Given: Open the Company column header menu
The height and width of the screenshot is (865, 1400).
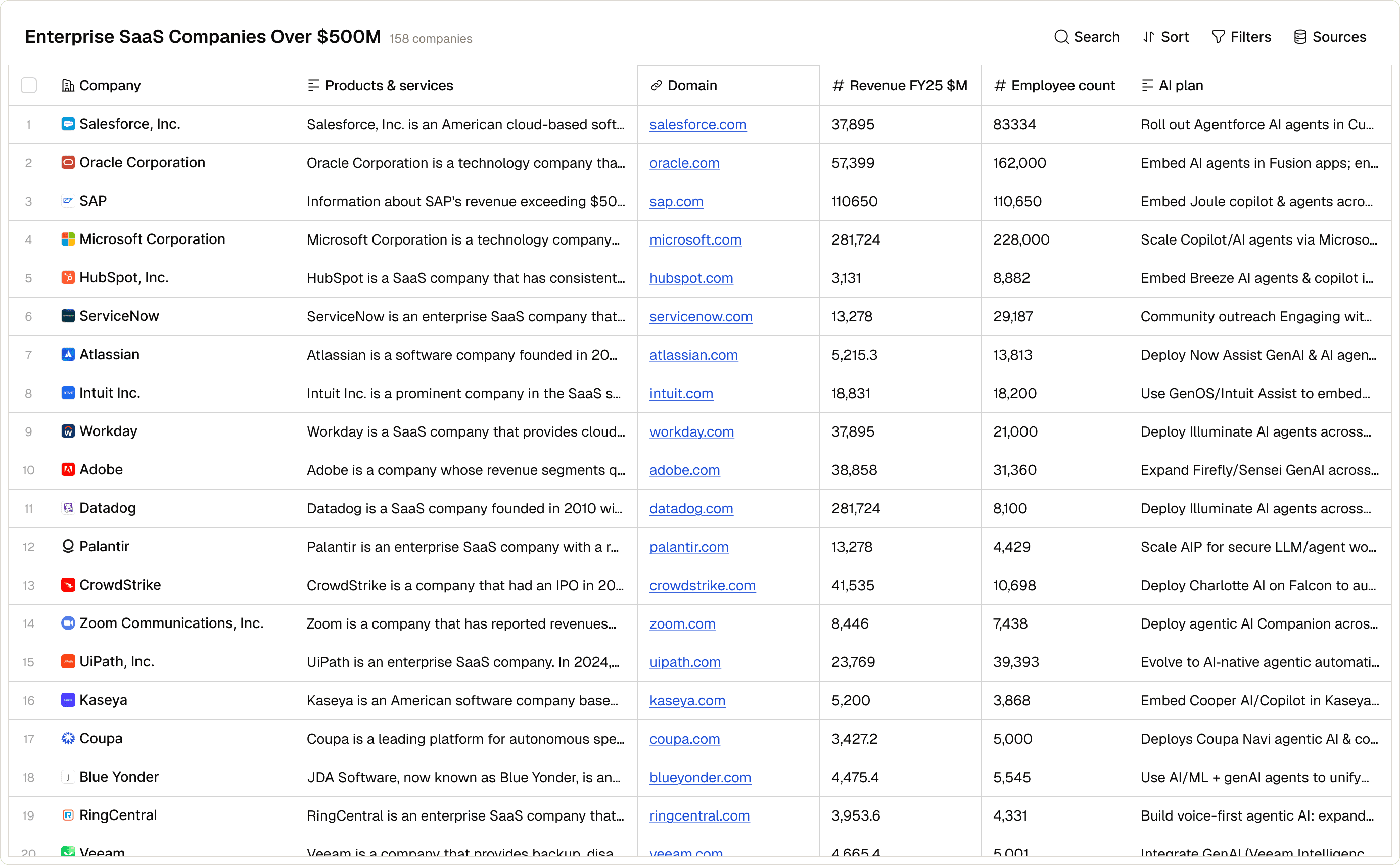Looking at the screenshot, I should tap(172, 85).
